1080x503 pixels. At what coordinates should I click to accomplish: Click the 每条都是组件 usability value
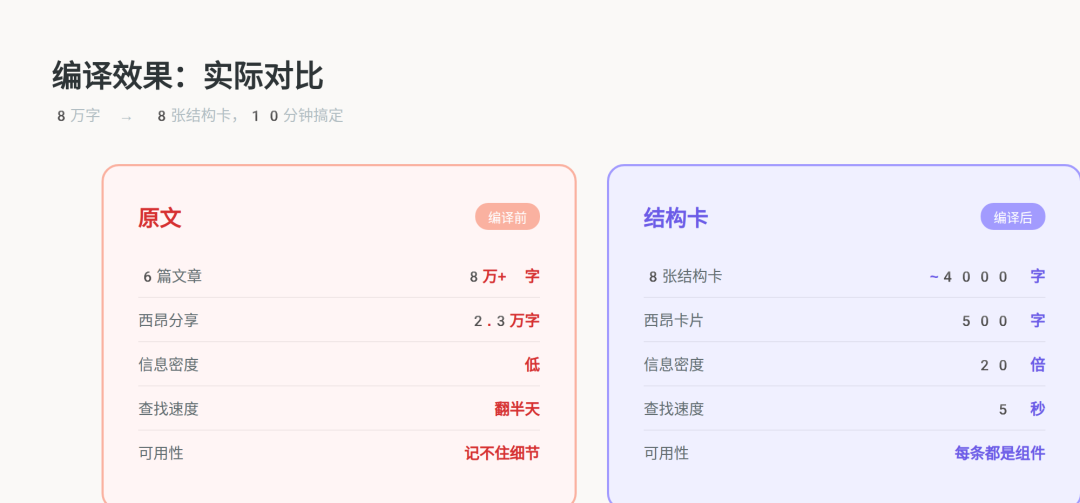(999, 453)
